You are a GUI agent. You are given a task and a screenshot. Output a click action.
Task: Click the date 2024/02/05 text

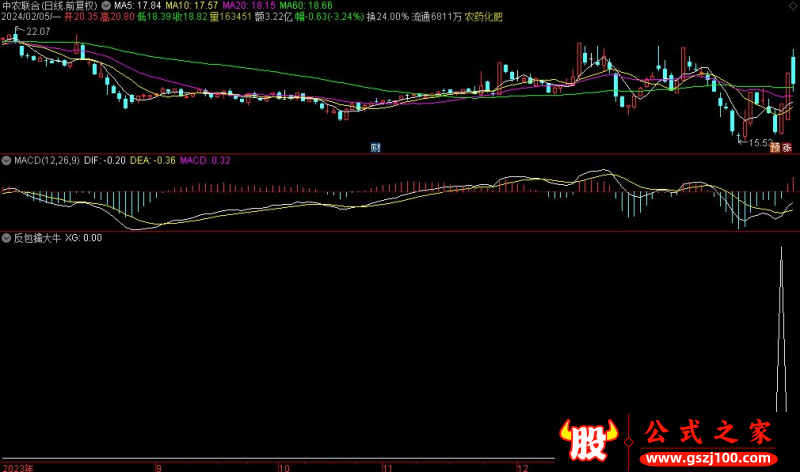pyautogui.click(x=26, y=17)
